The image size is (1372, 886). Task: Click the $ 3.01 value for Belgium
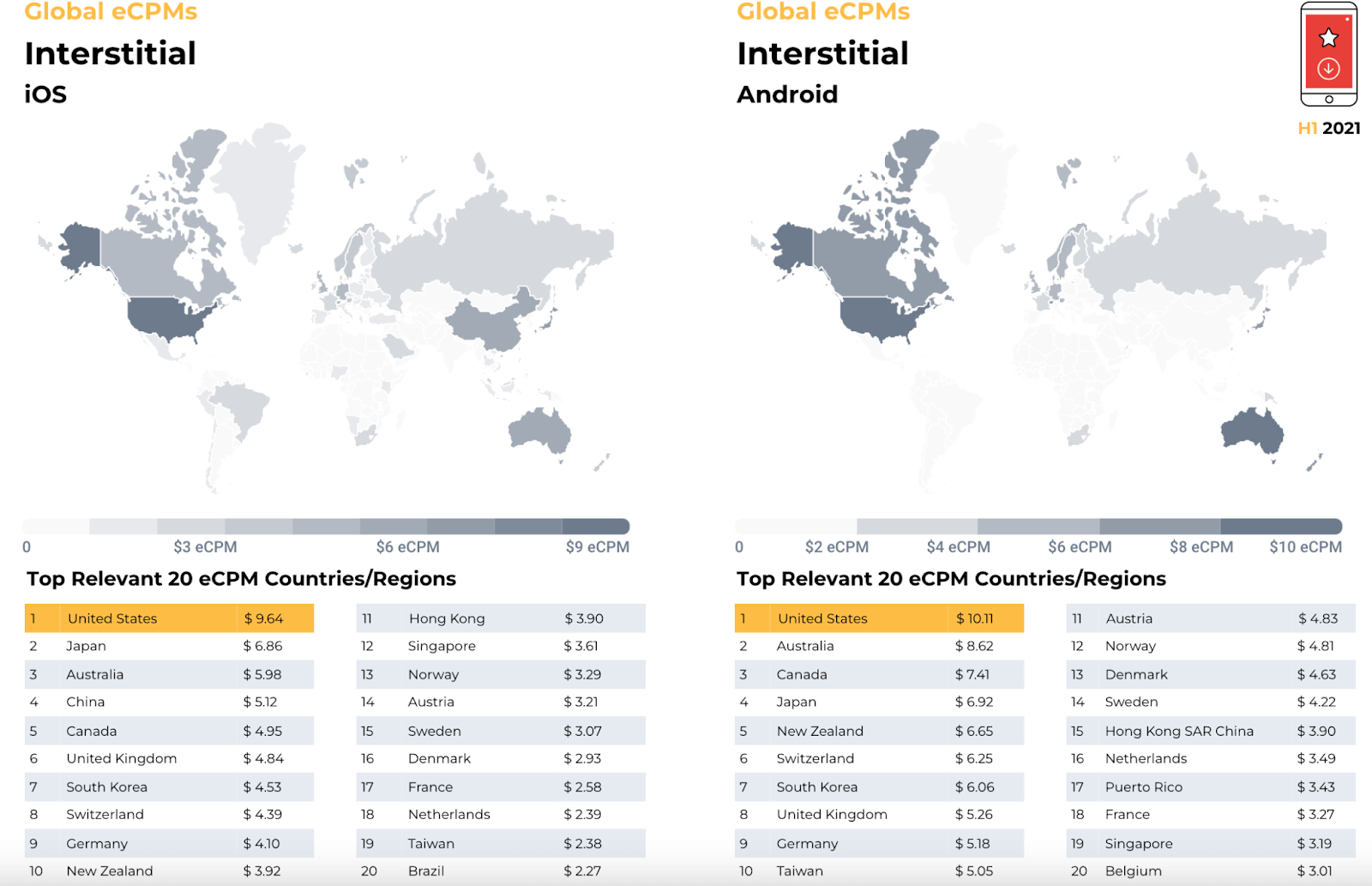(1315, 871)
